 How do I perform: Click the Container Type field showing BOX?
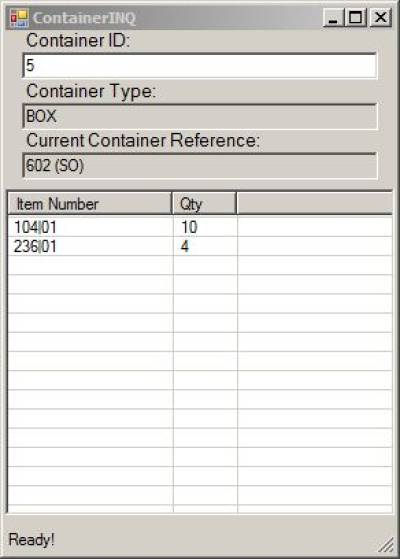coord(200,116)
